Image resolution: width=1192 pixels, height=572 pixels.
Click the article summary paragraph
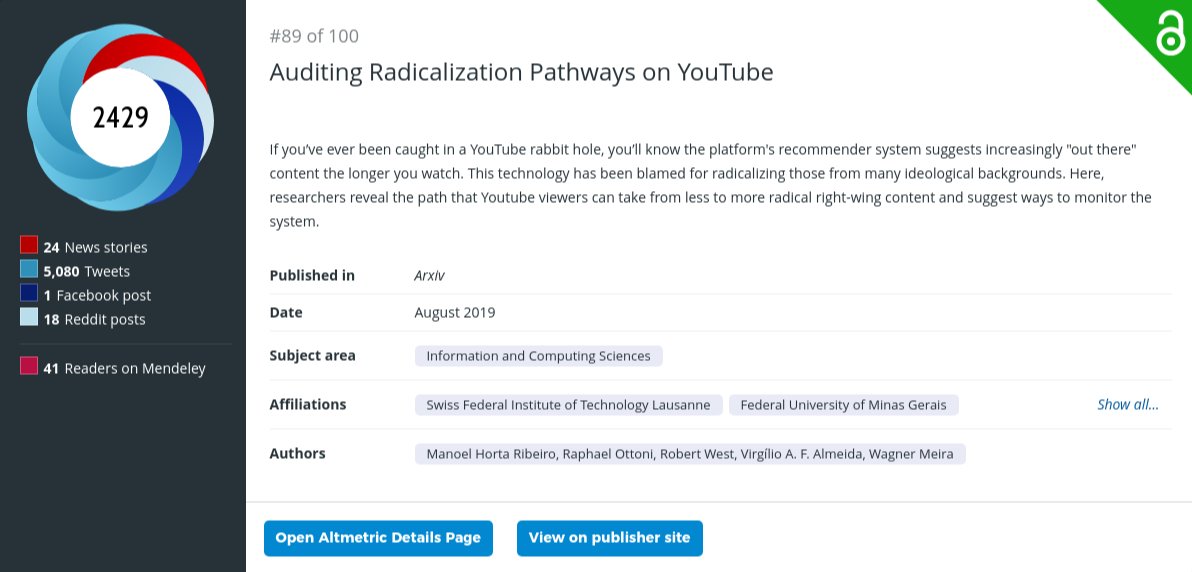(711, 186)
